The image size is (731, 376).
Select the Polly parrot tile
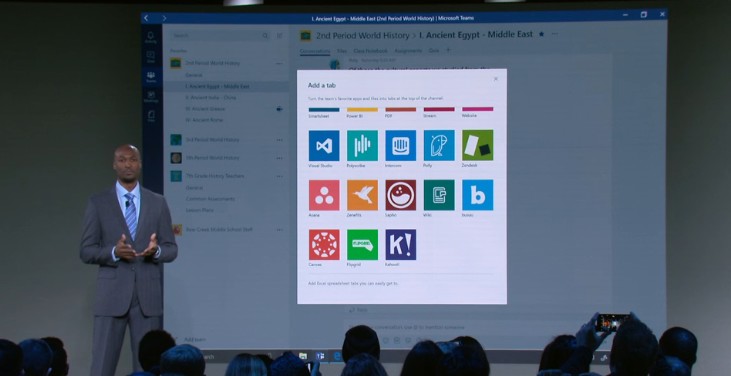(x=439, y=145)
